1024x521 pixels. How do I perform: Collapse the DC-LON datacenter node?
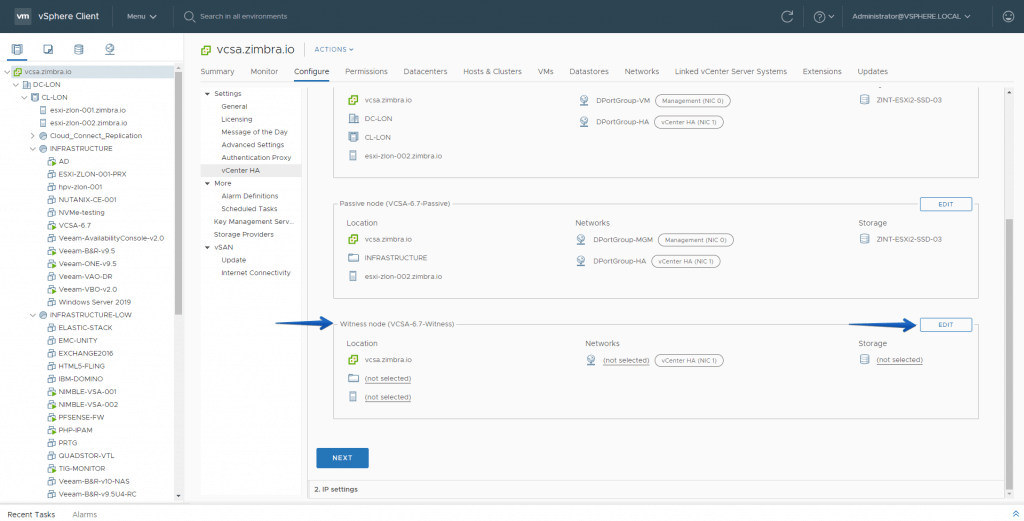16,85
